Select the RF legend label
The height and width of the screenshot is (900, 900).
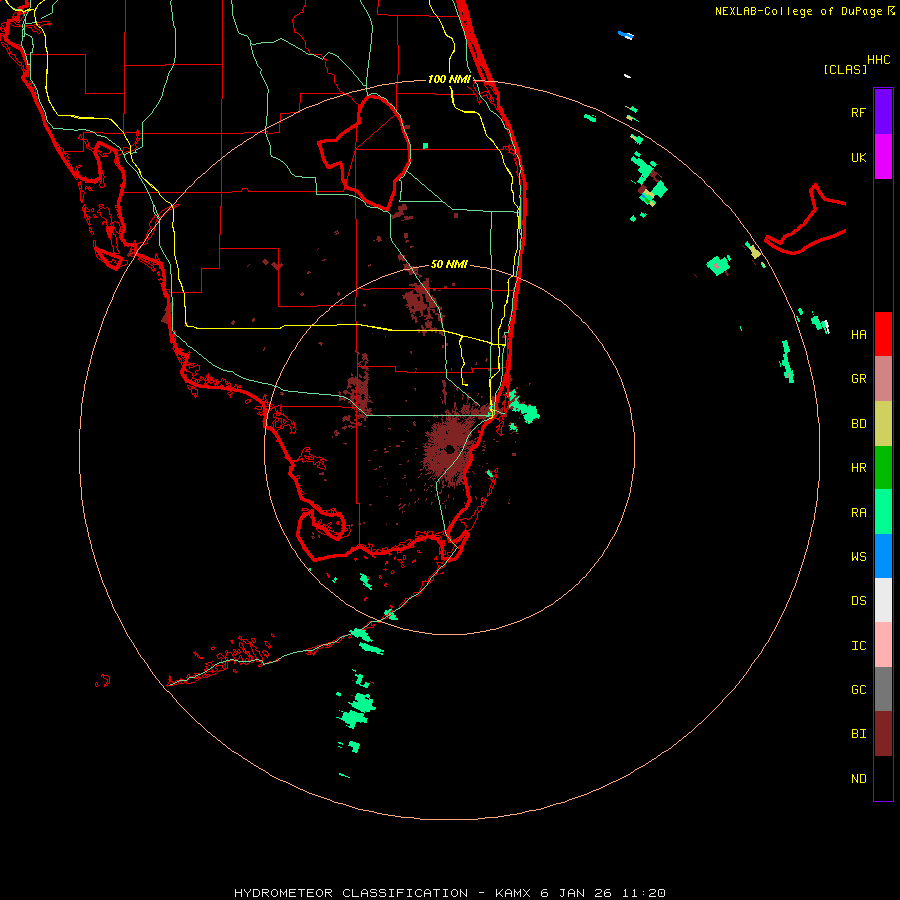[858, 113]
